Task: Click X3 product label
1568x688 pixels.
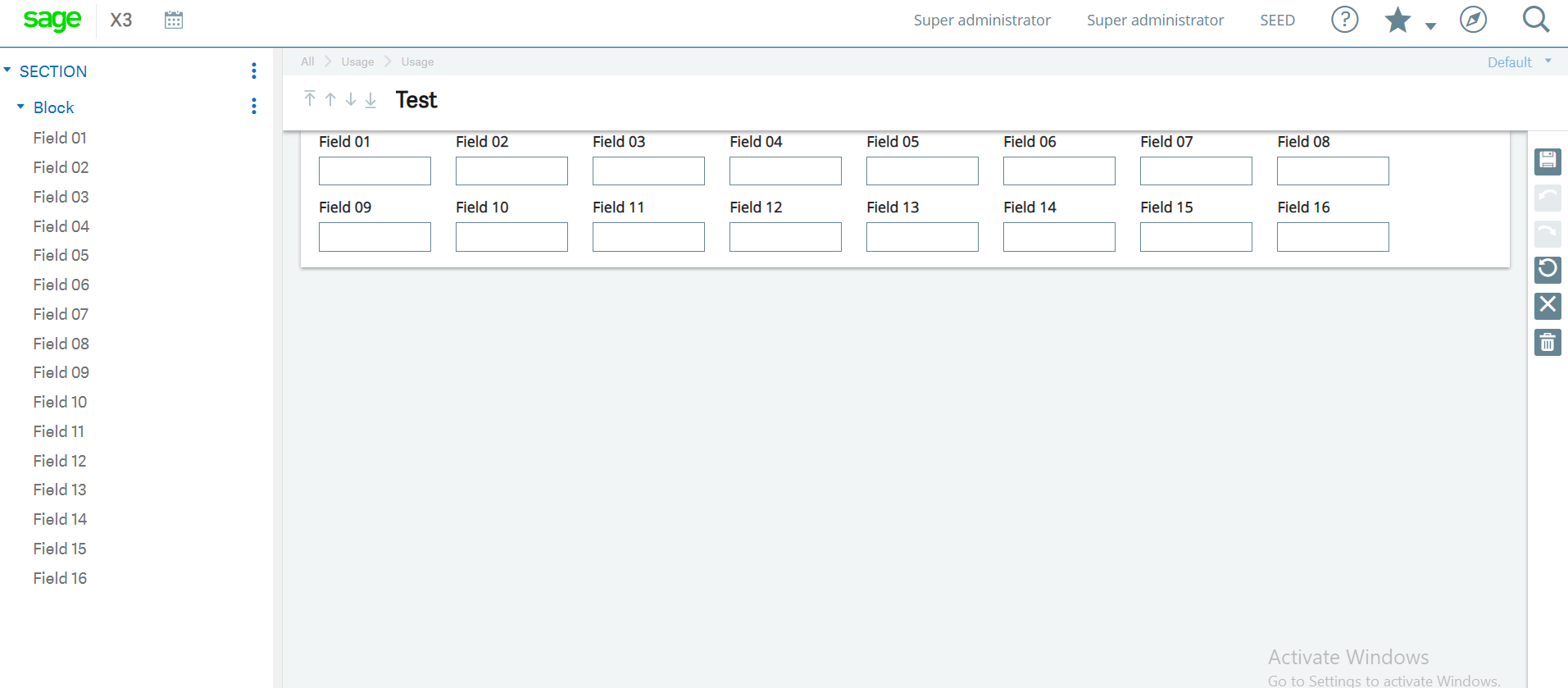Action: point(121,20)
